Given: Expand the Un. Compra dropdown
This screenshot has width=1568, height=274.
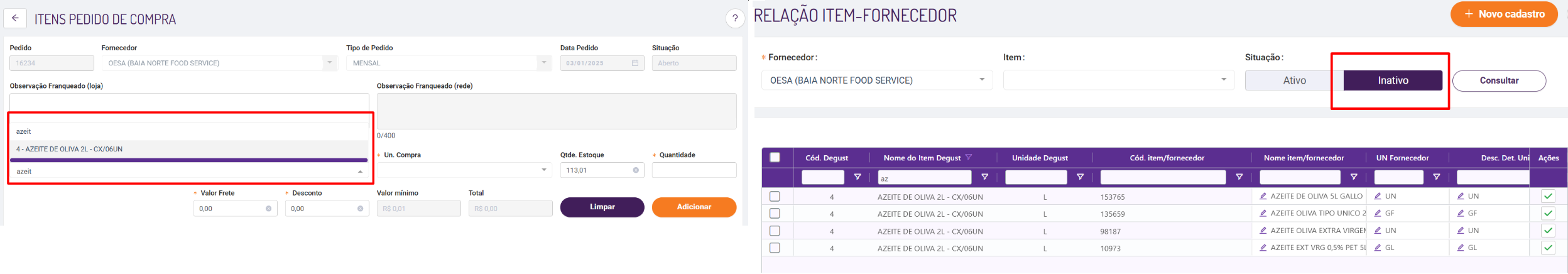Looking at the screenshot, I should [544, 170].
